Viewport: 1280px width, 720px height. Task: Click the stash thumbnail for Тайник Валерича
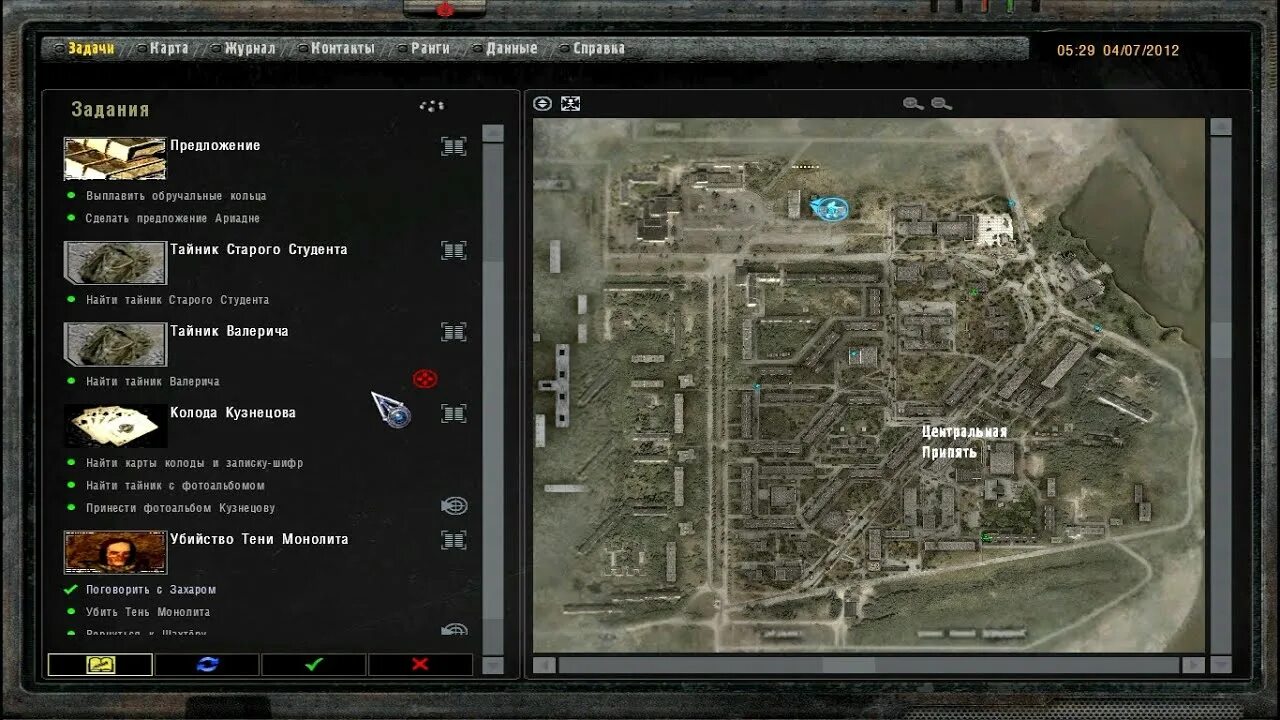(115, 344)
